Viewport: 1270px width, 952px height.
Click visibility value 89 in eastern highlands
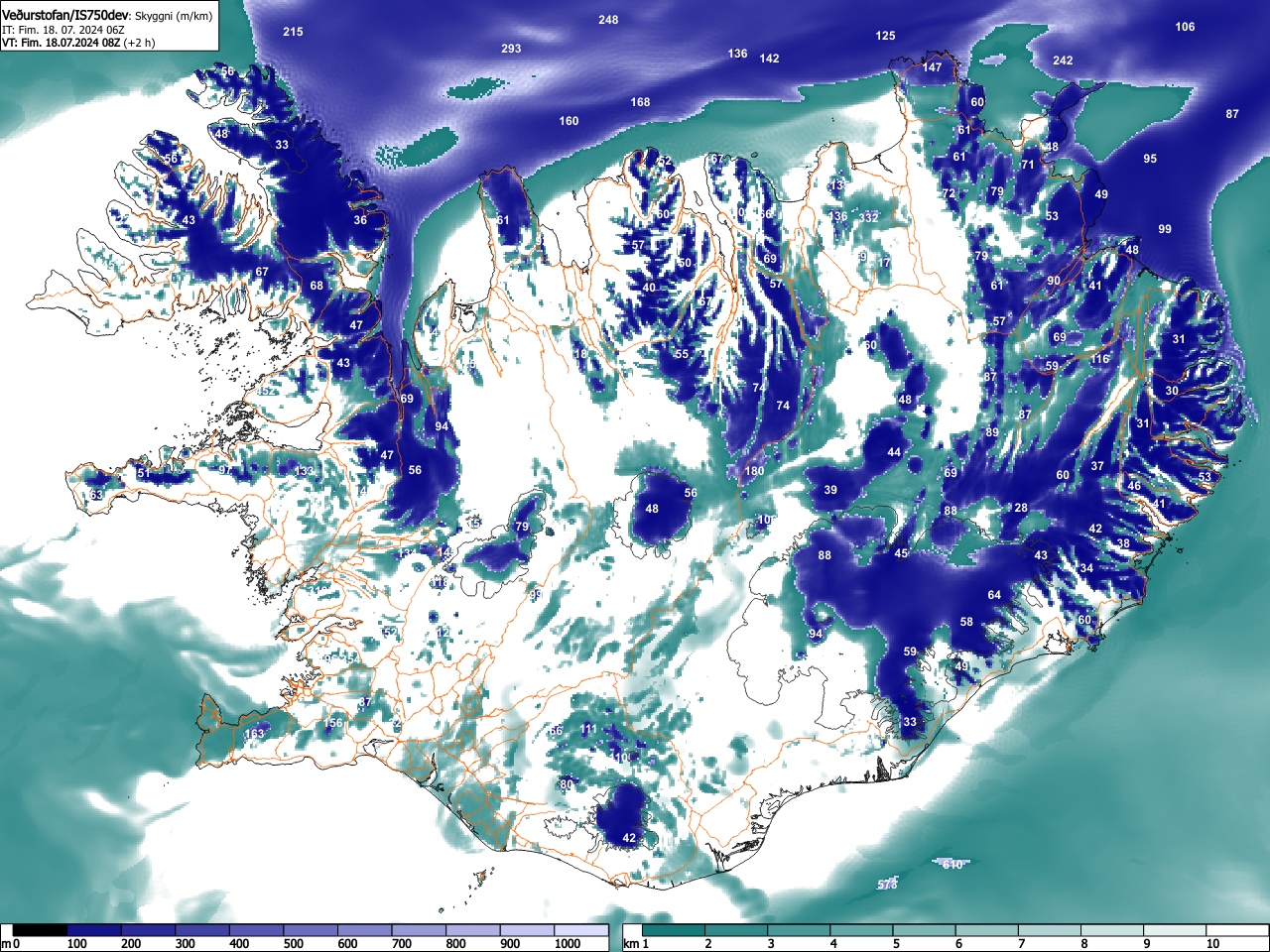992,432
